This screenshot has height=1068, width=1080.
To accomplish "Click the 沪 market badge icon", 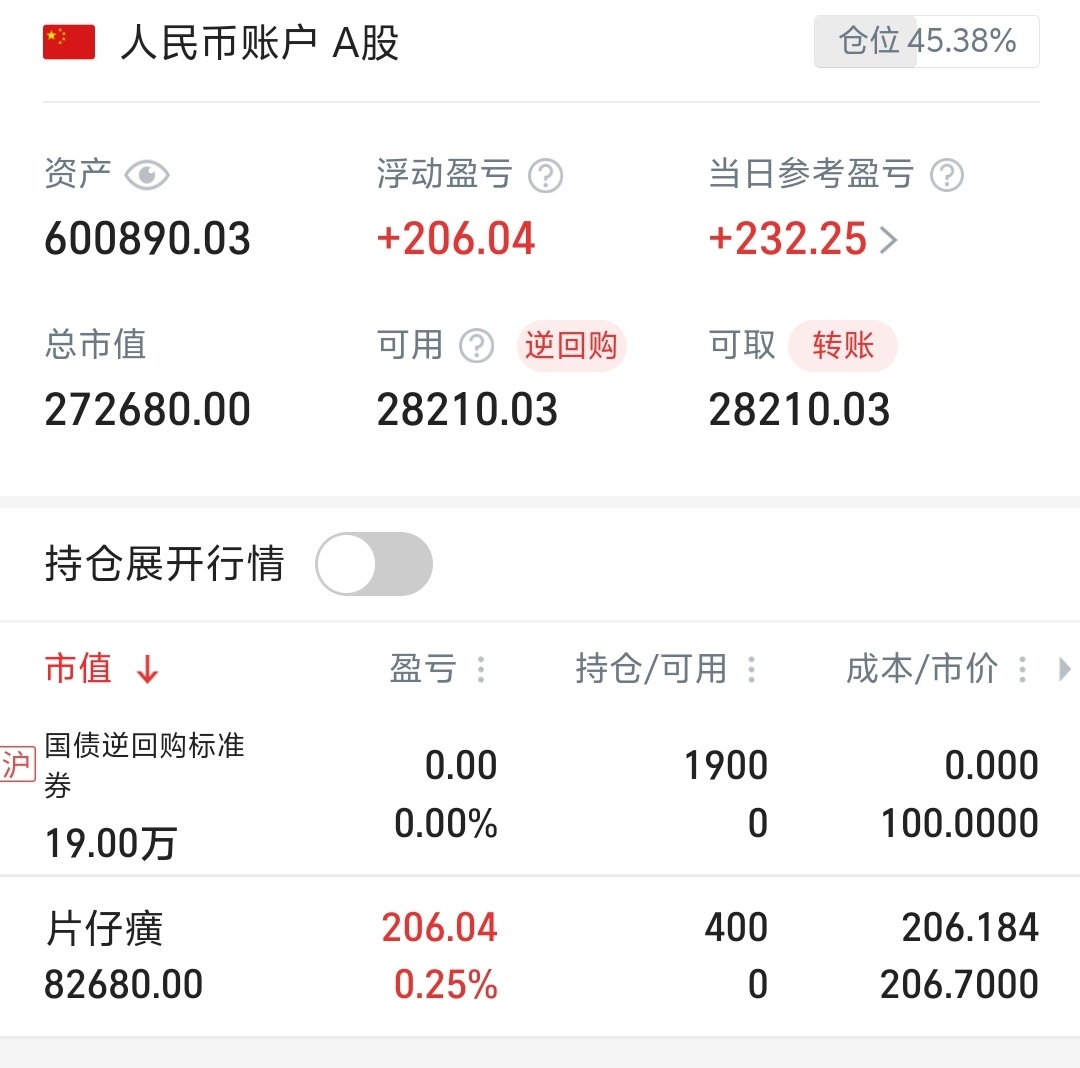I will click(x=17, y=764).
